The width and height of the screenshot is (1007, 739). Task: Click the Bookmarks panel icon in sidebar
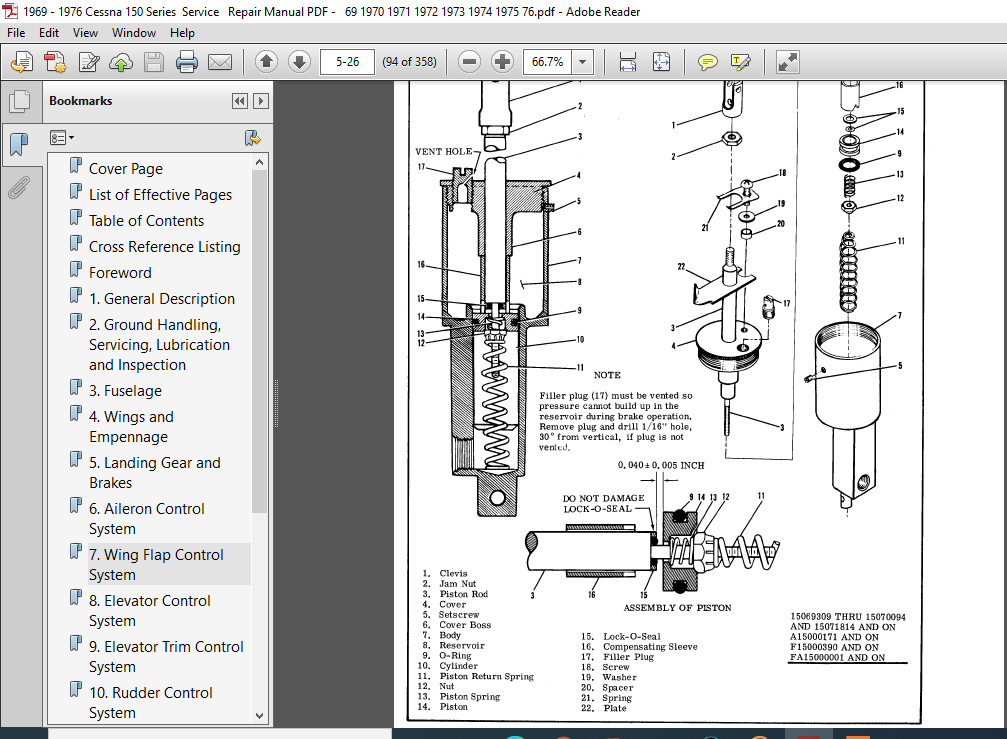point(20,144)
